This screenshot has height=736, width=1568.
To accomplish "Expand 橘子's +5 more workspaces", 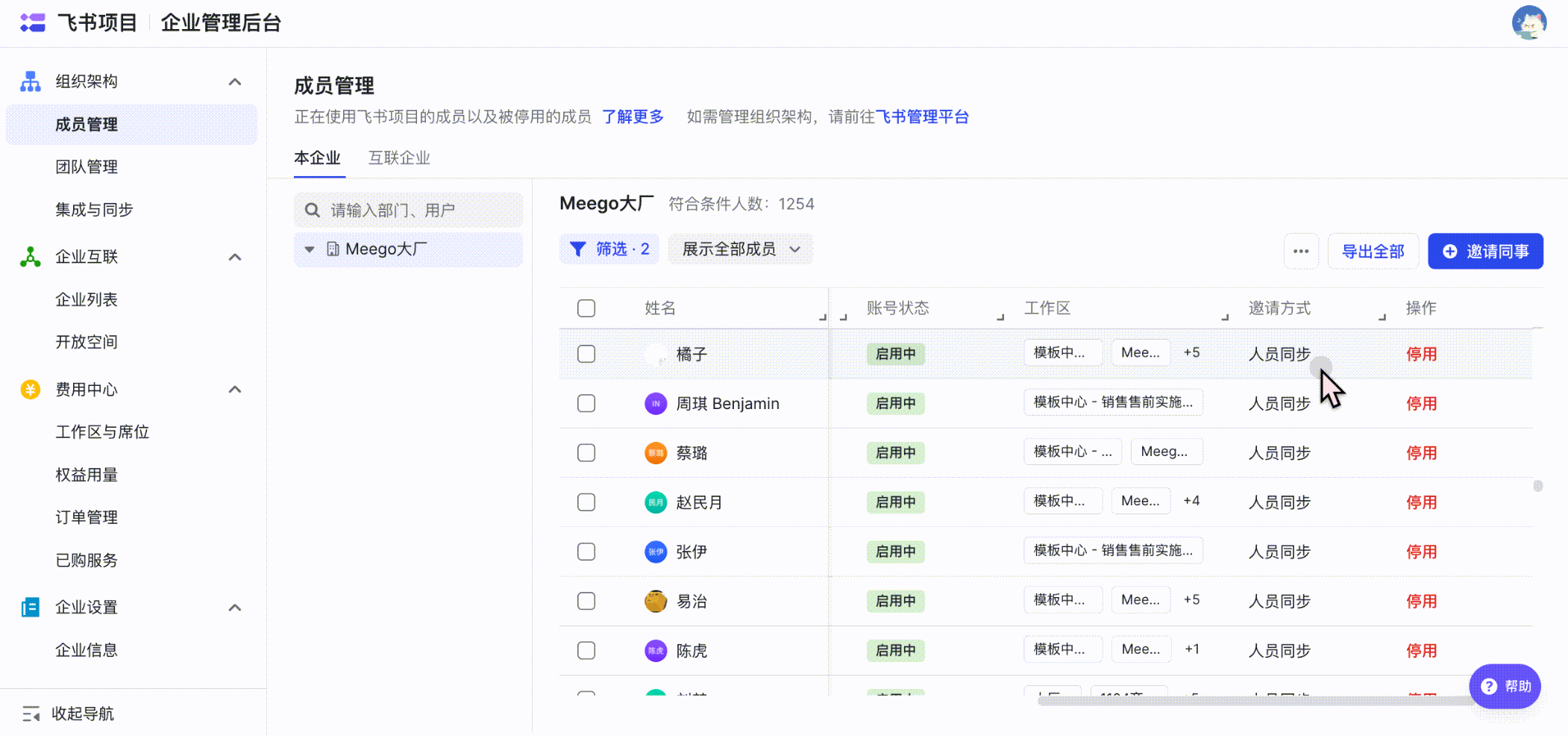I will 1191,352.
